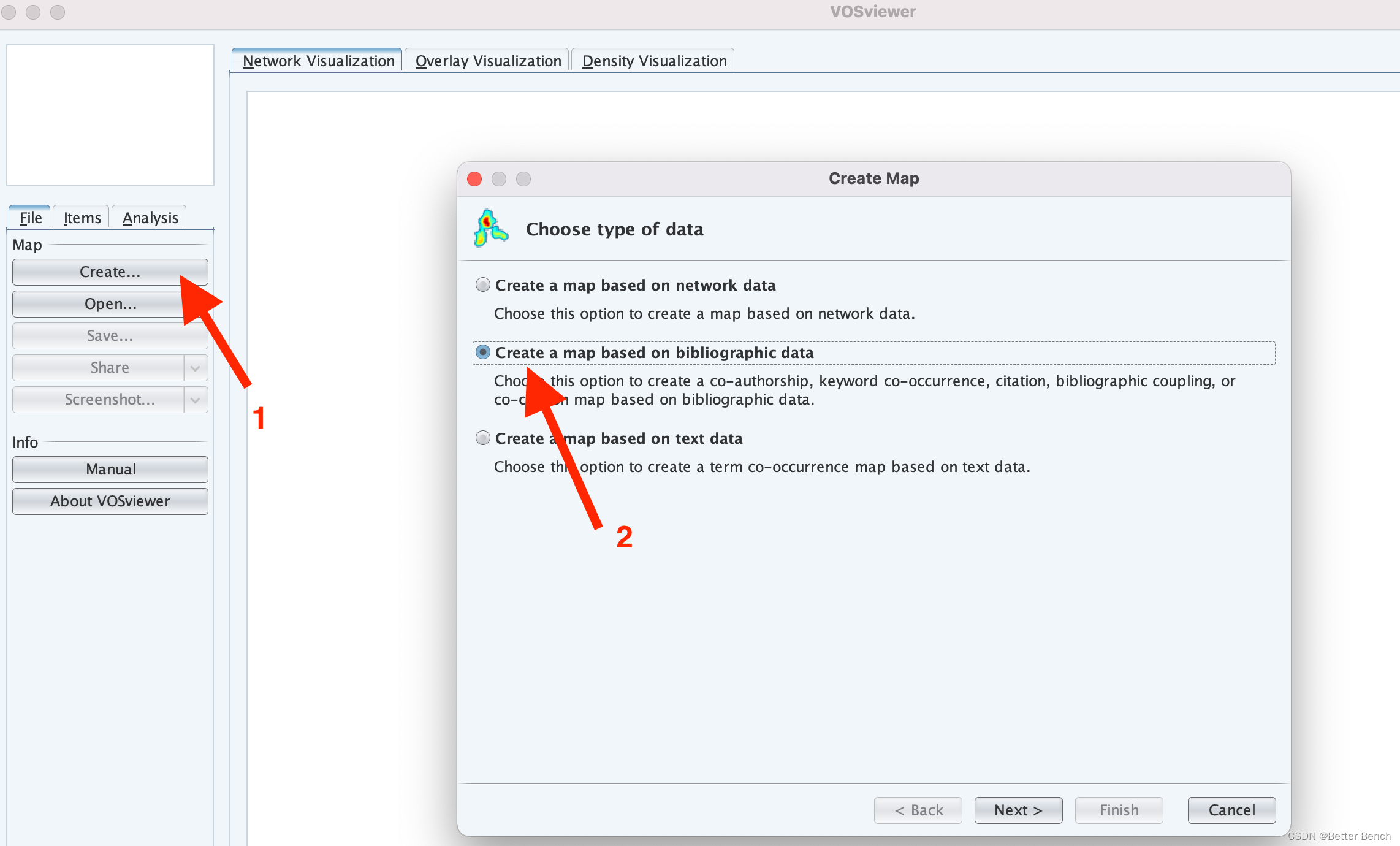Screen dimensions: 1400x846
Task: Open the Items tab
Action: (82, 218)
